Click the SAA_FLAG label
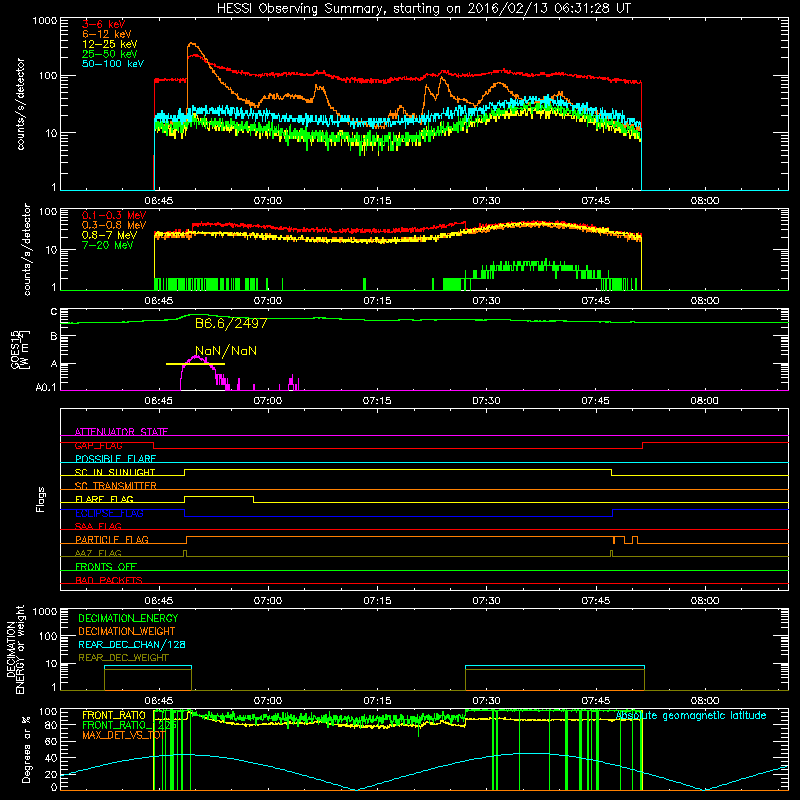Image resolution: width=800 pixels, height=800 pixels. click(98, 526)
